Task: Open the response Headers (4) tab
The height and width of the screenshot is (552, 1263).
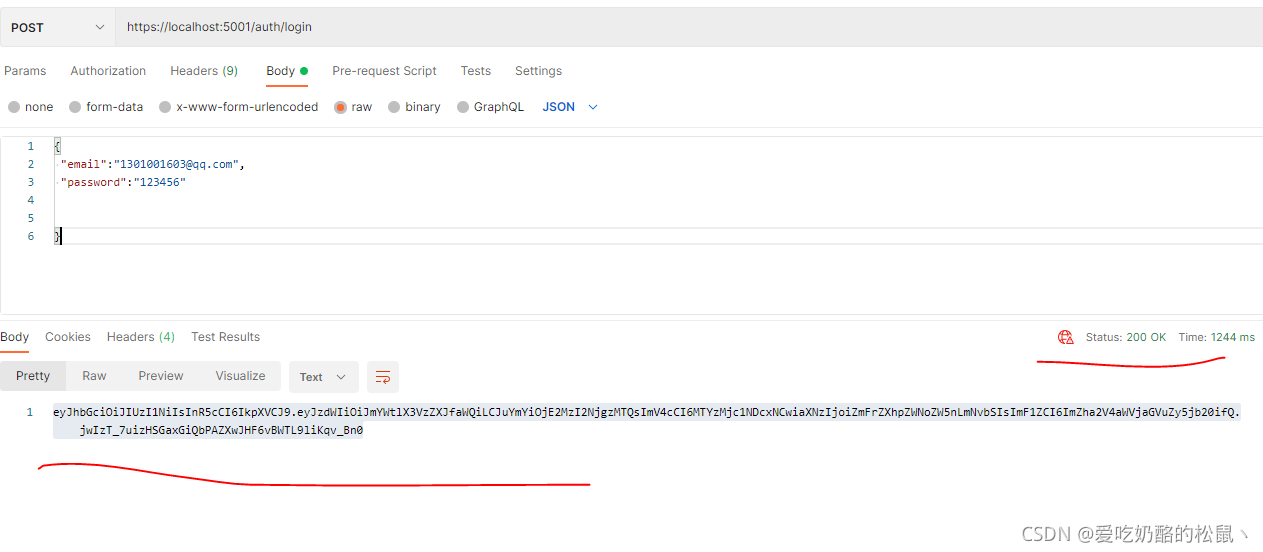Action: pos(141,337)
